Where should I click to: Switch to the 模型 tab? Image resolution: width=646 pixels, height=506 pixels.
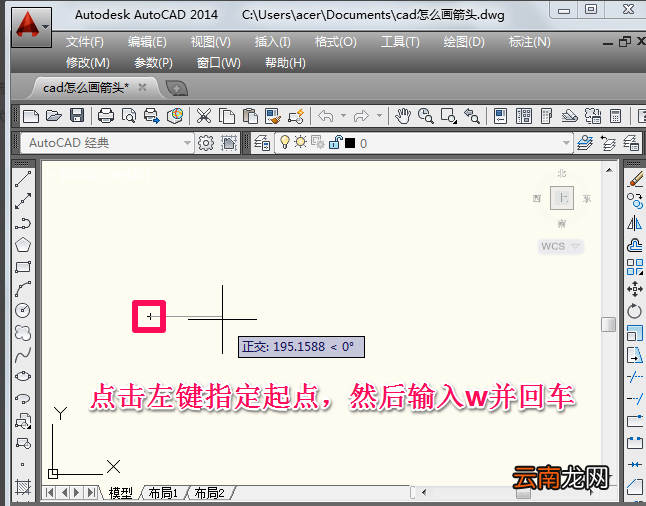(120, 493)
